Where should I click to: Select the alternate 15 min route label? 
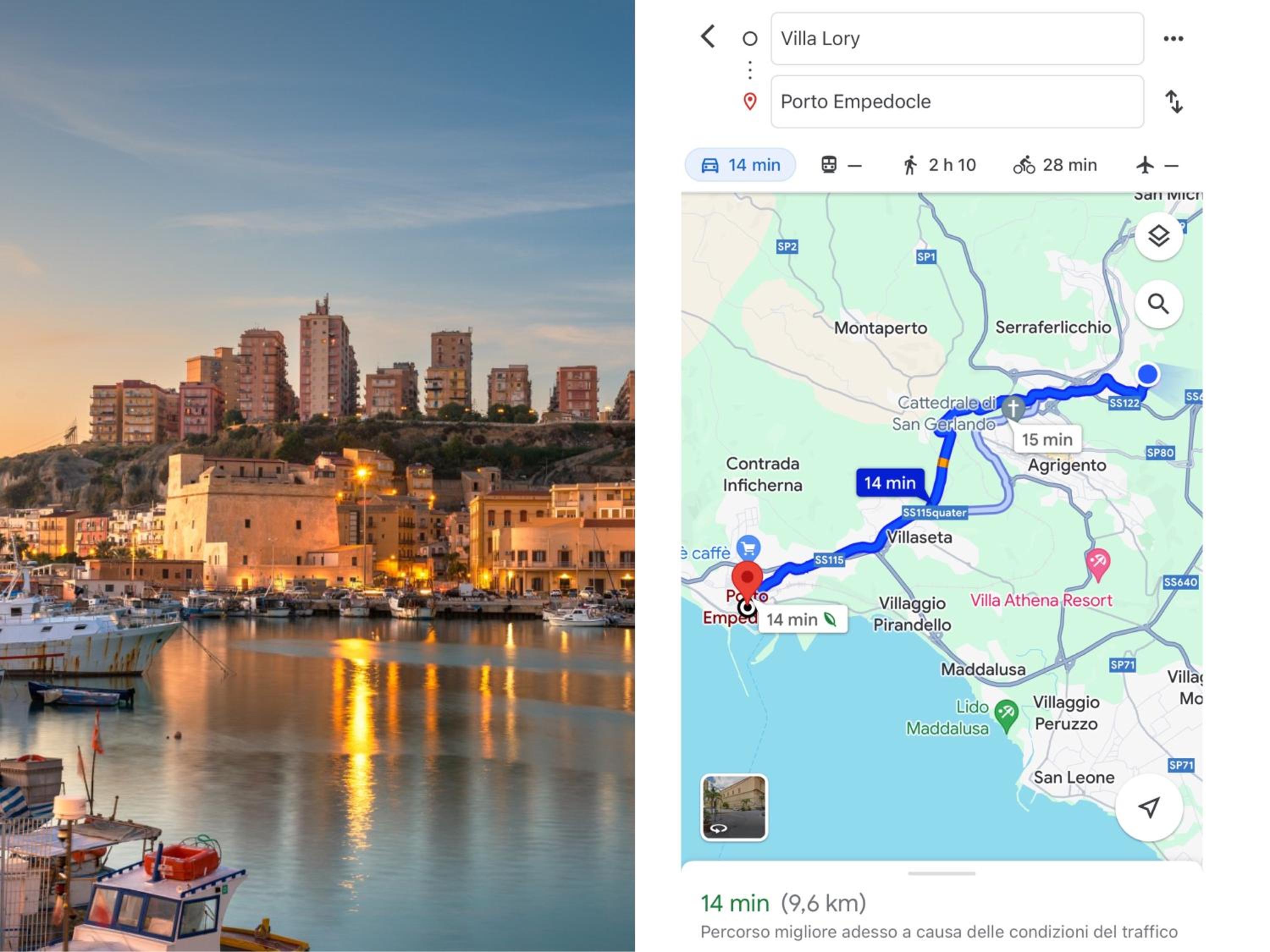pos(1046,440)
